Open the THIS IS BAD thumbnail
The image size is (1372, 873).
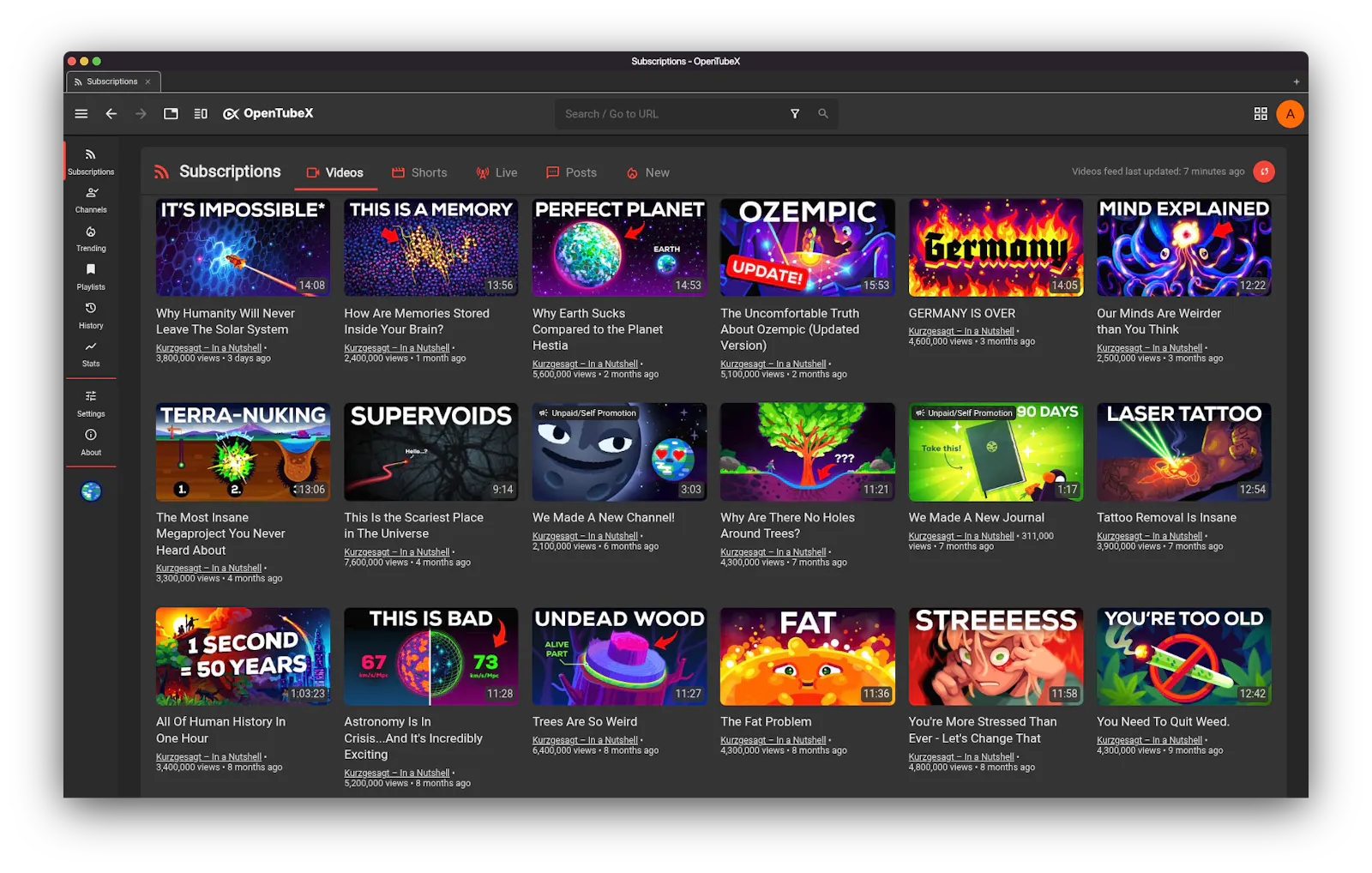431,657
